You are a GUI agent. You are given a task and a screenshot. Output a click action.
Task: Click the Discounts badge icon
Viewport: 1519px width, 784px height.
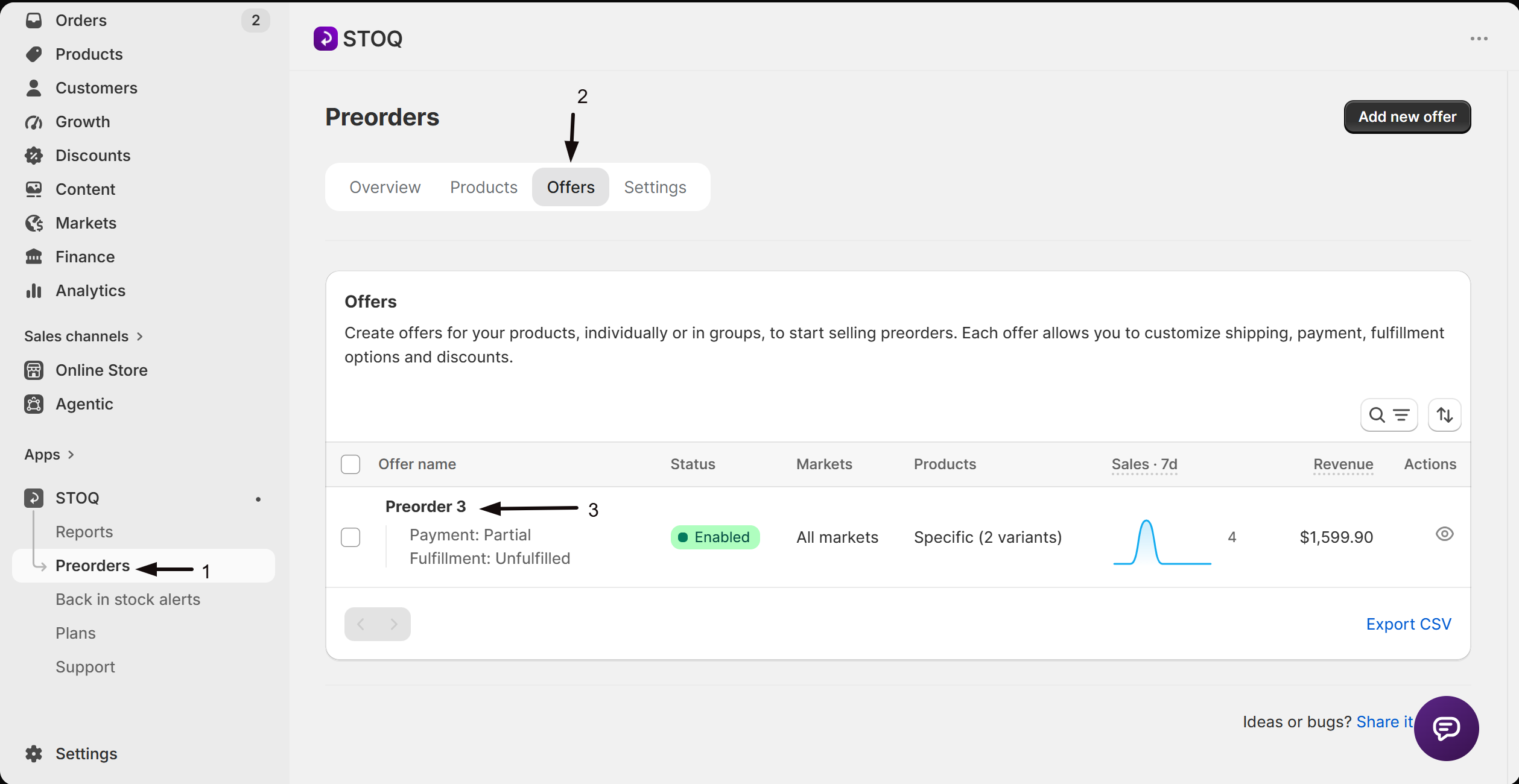(x=34, y=156)
